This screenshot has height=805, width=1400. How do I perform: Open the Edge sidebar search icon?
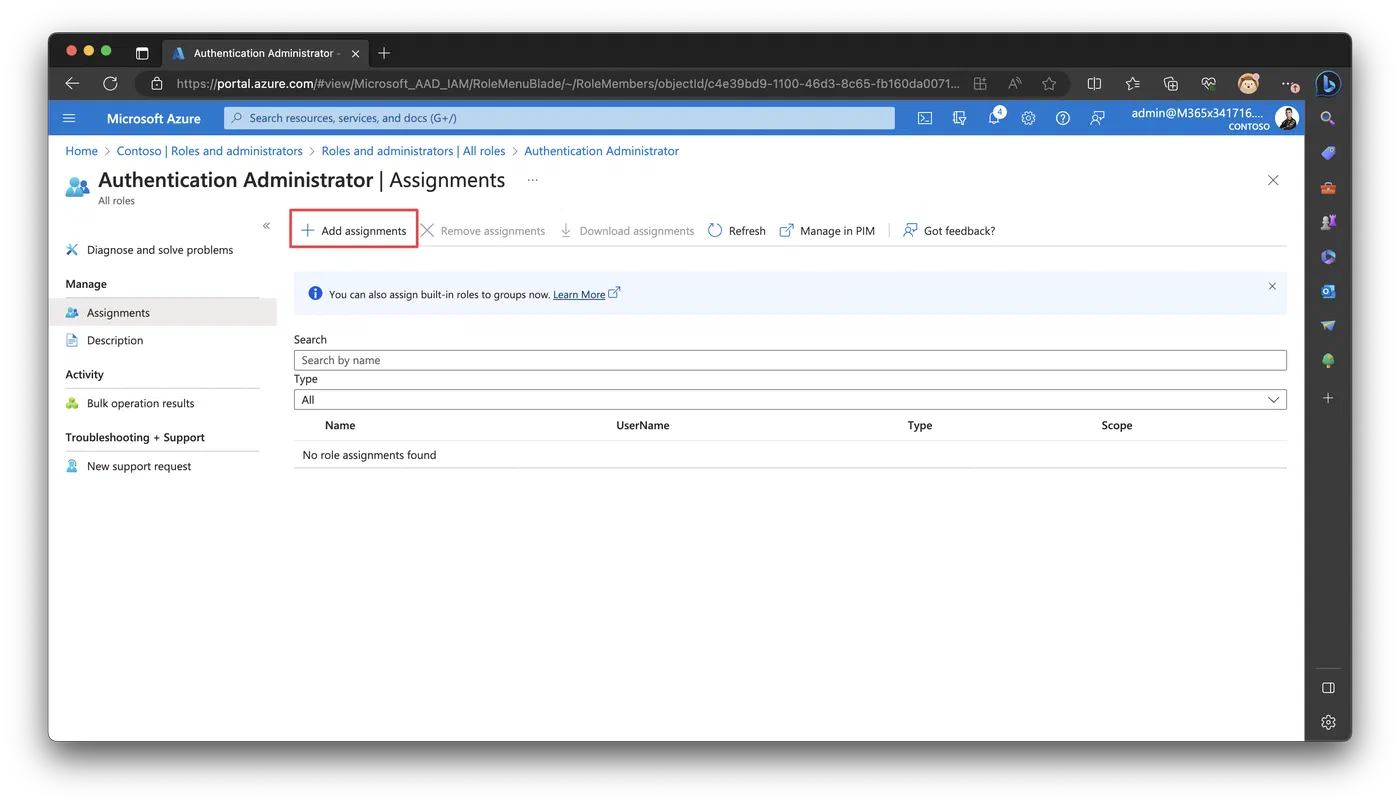click(x=1328, y=118)
